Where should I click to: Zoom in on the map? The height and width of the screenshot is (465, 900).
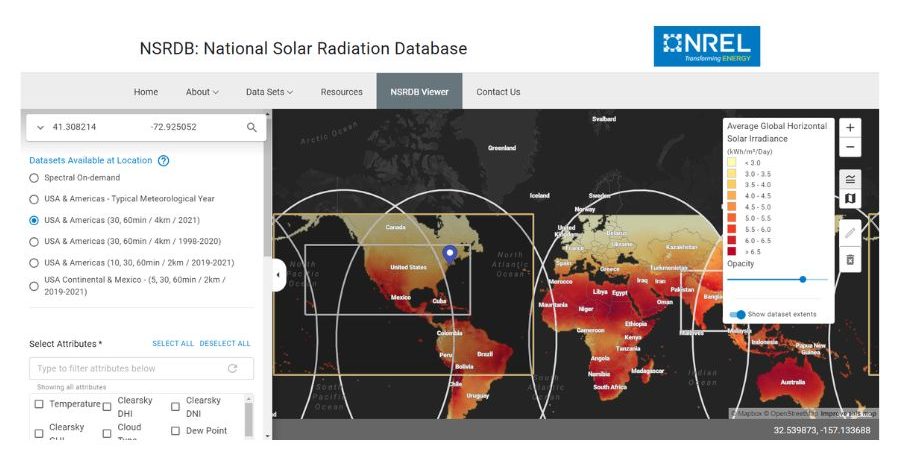point(849,128)
